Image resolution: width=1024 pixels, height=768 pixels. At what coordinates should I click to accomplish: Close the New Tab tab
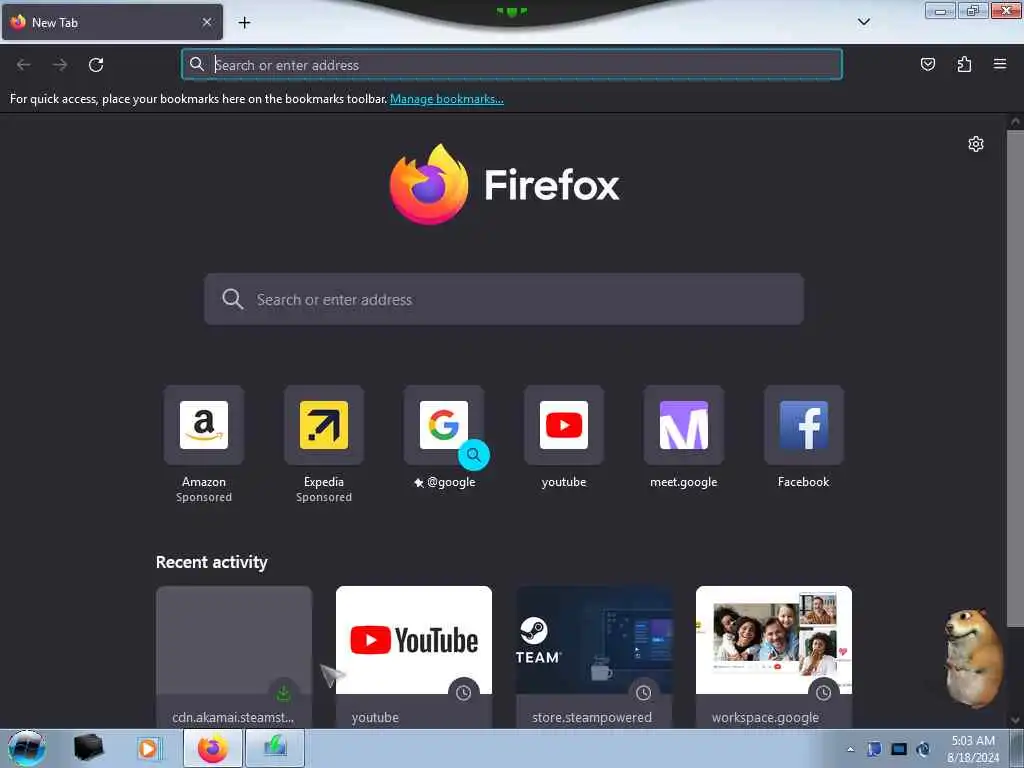pyautogui.click(x=206, y=22)
